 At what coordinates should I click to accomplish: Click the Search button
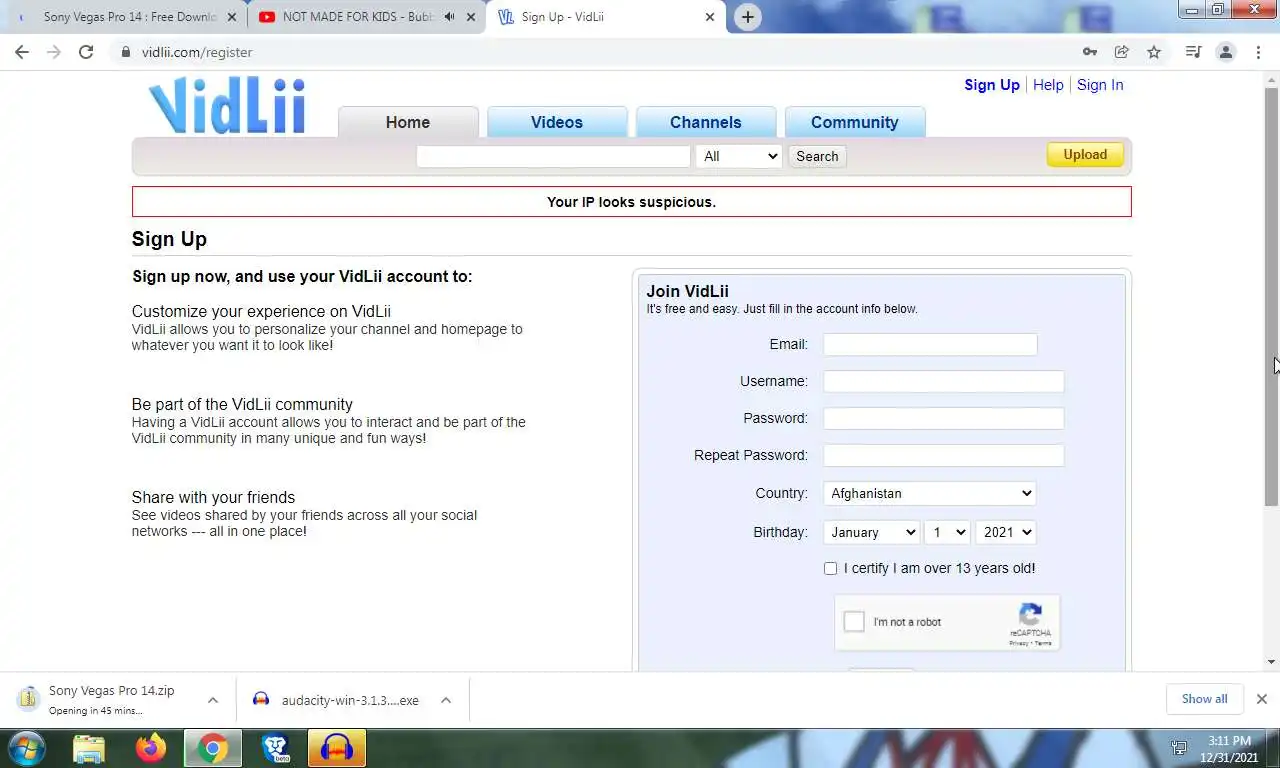click(x=817, y=156)
